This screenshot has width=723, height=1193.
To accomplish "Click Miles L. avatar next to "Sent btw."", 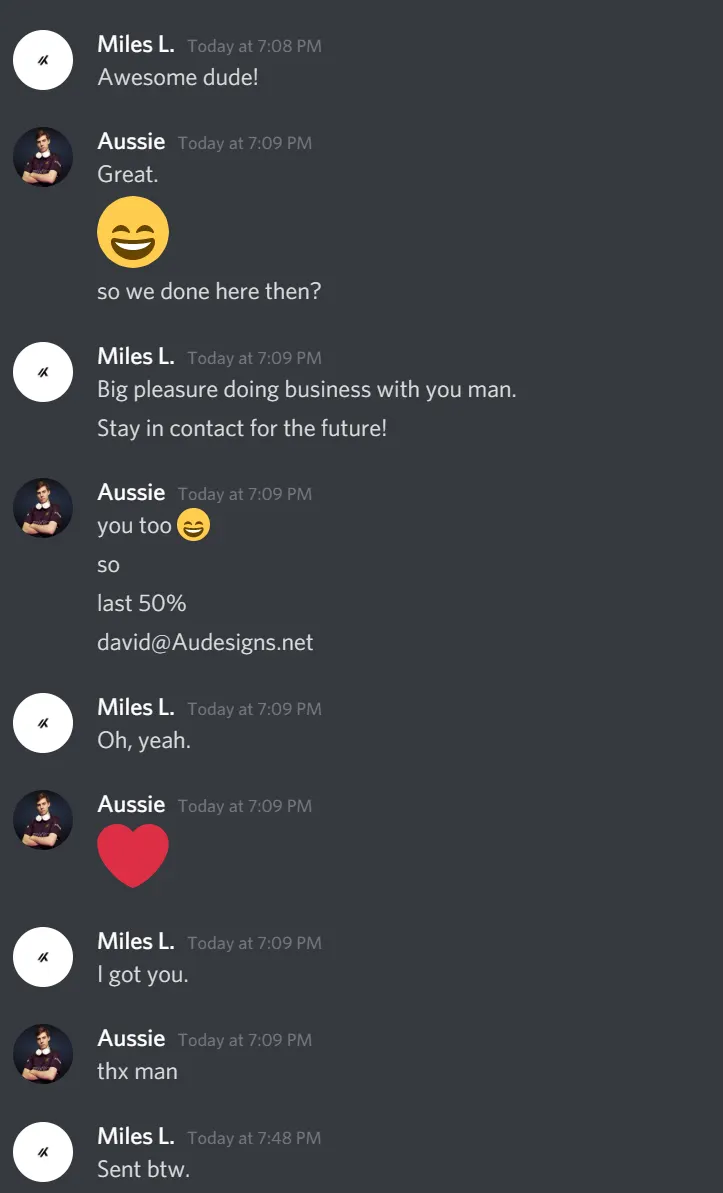I will [x=43, y=1152].
